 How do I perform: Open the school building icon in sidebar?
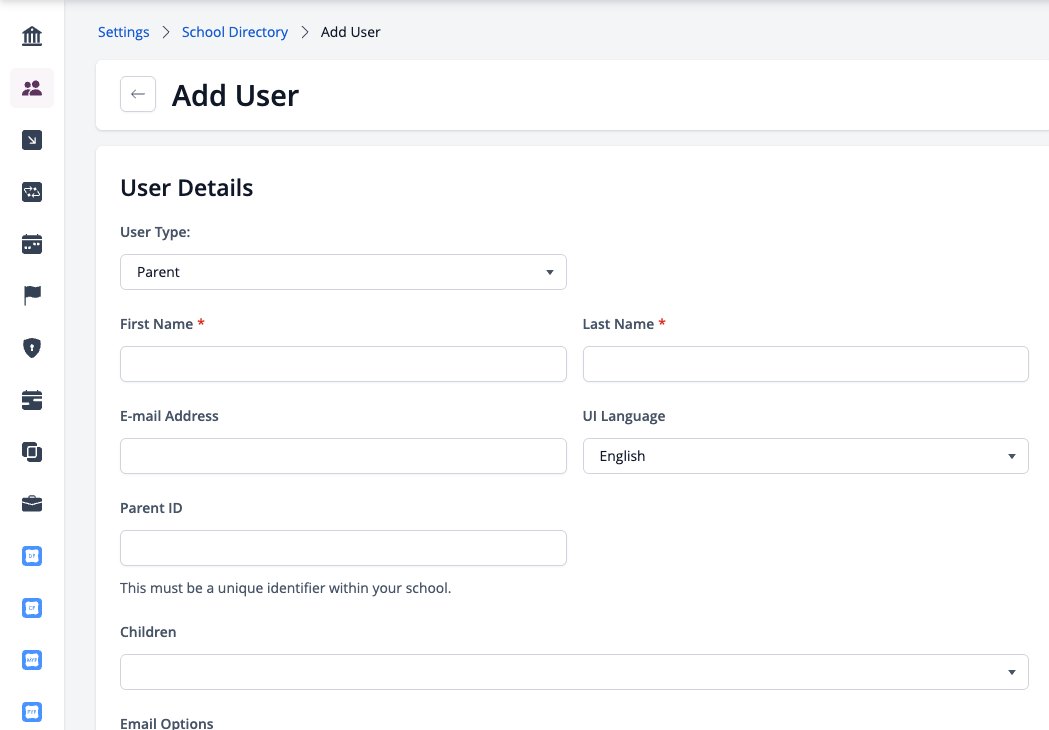pyautogui.click(x=31, y=35)
